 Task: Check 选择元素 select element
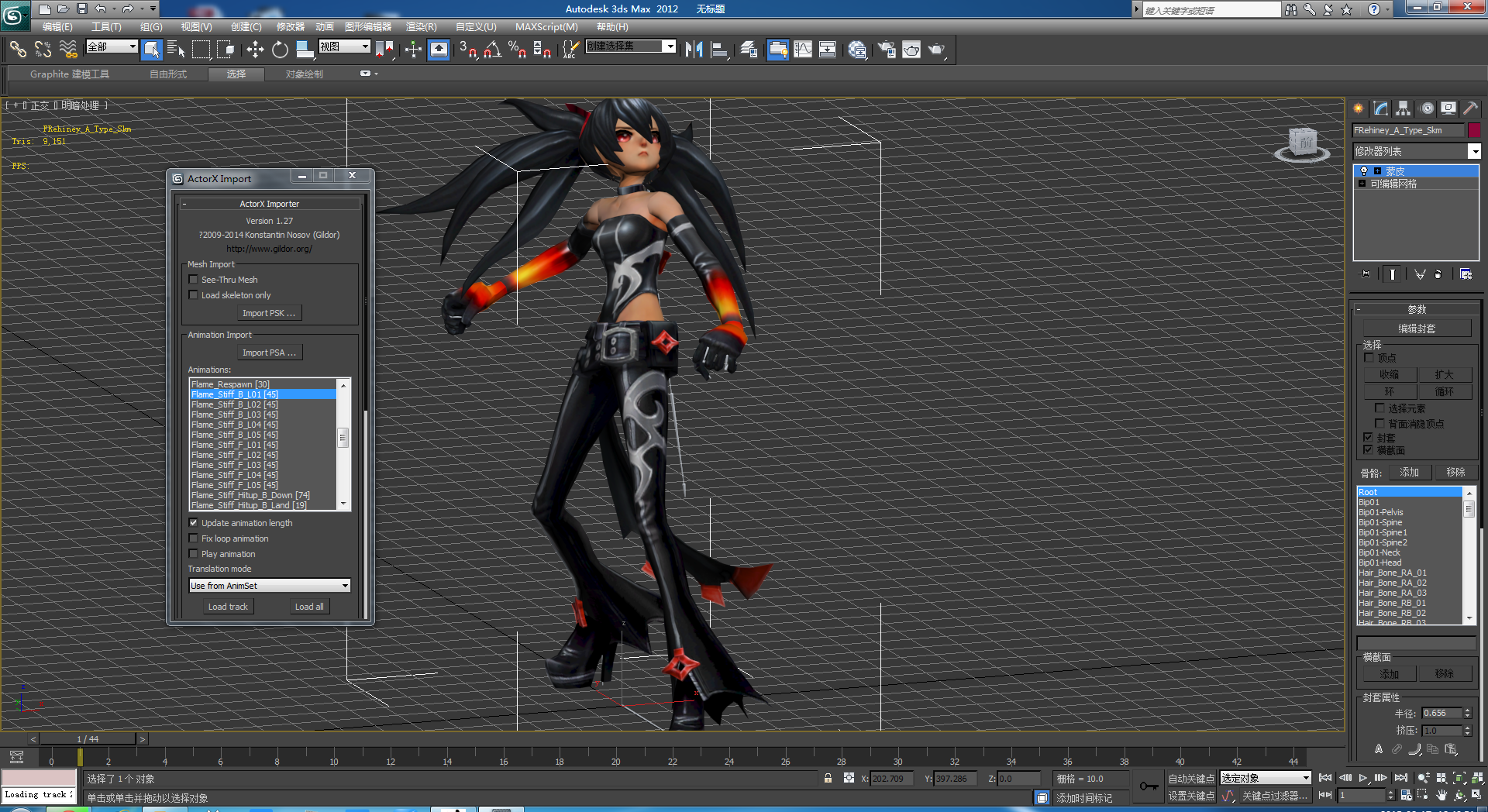(1379, 408)
